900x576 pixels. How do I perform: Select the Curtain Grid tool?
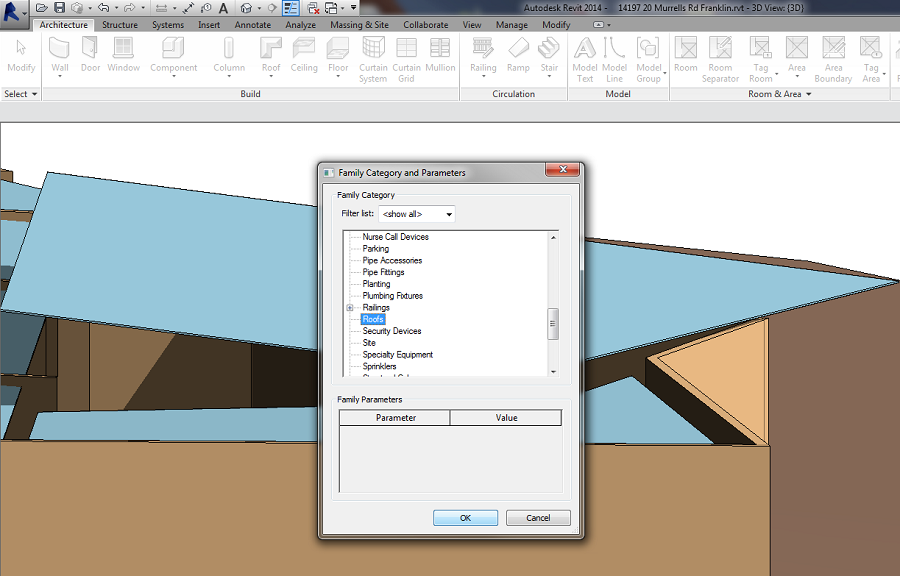tap(406, 60)
